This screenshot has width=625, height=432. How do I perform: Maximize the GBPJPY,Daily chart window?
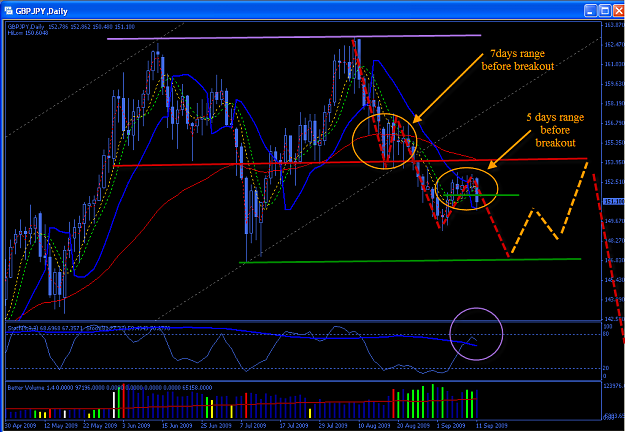pos(604,11)
